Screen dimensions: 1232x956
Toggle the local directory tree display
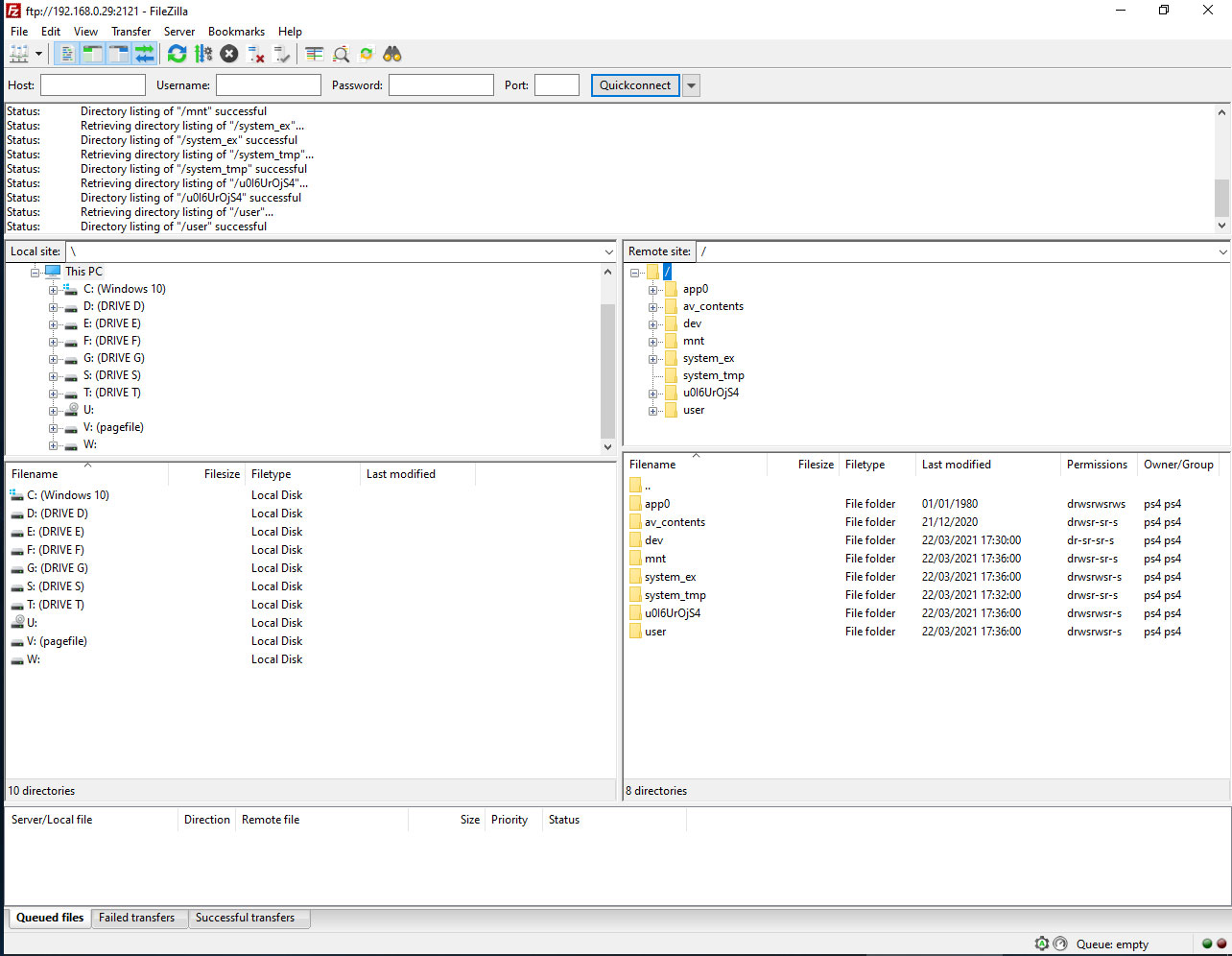[92, 55]
